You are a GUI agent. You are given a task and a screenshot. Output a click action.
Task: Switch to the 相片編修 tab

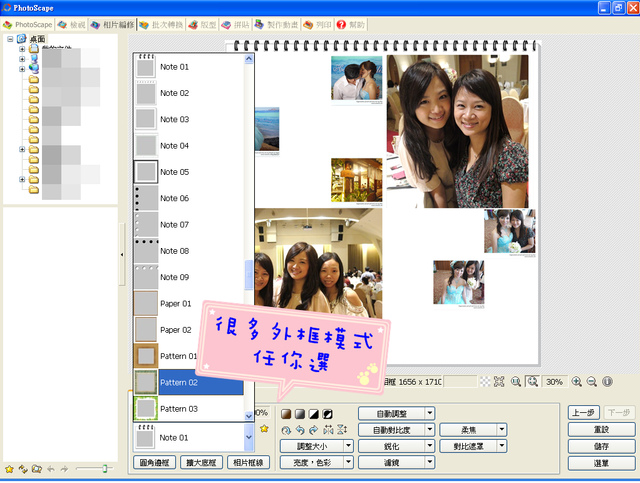coord(113,25)
